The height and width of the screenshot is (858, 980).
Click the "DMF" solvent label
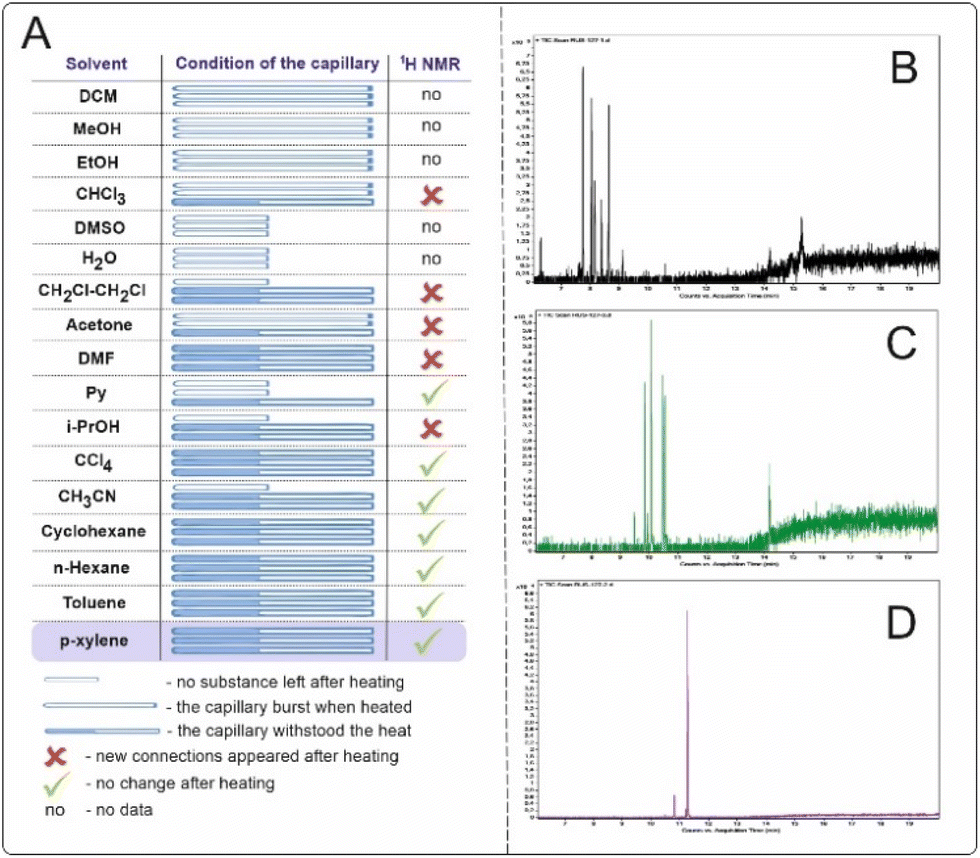point(96,359)
